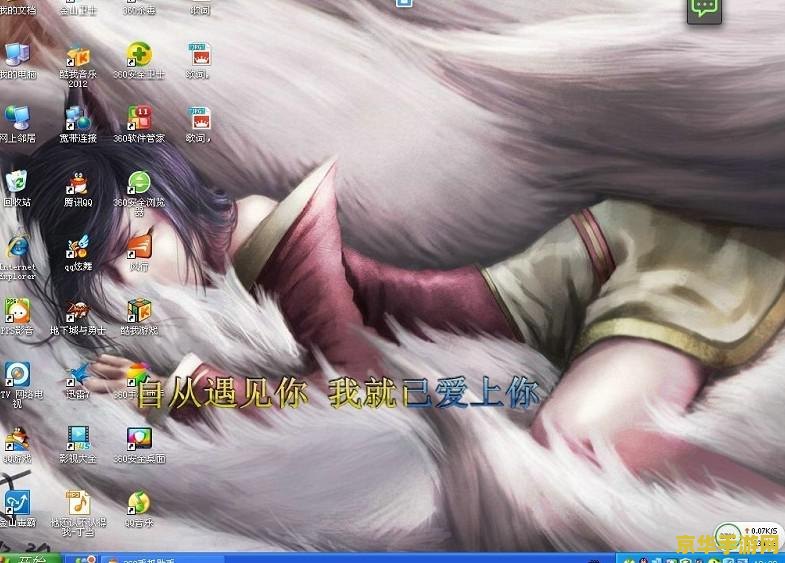Image resolution: width=785 pixels, height=563 pixels.
Task: Open the 回收站 recycle bin
Action: point(17,184)
